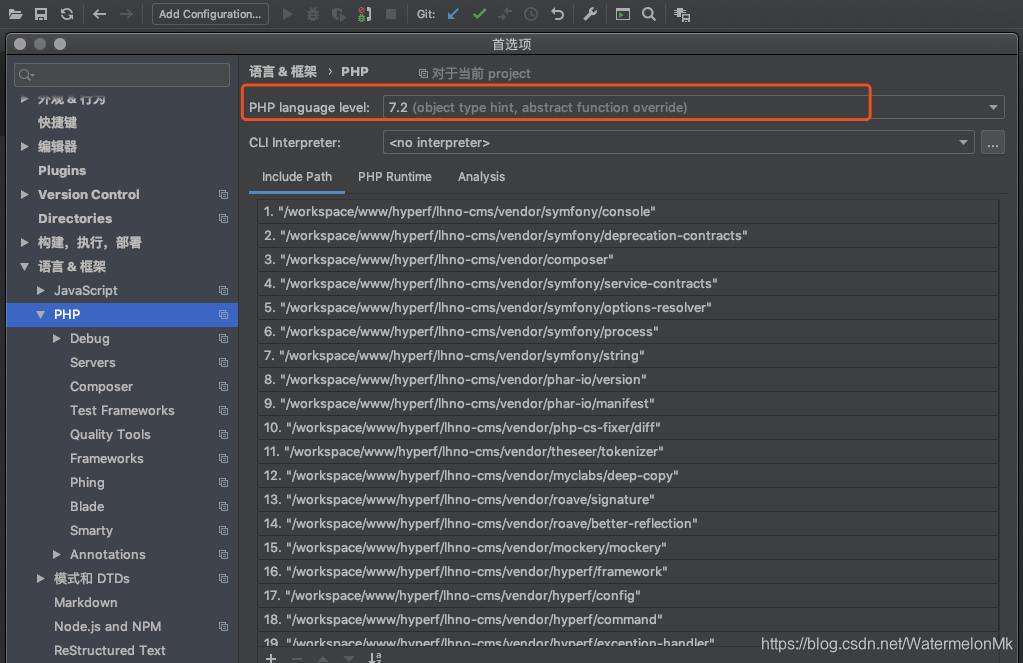Click the Git Commit checkmark icon
Viewport: 1023px width, 663px height.
480,14
